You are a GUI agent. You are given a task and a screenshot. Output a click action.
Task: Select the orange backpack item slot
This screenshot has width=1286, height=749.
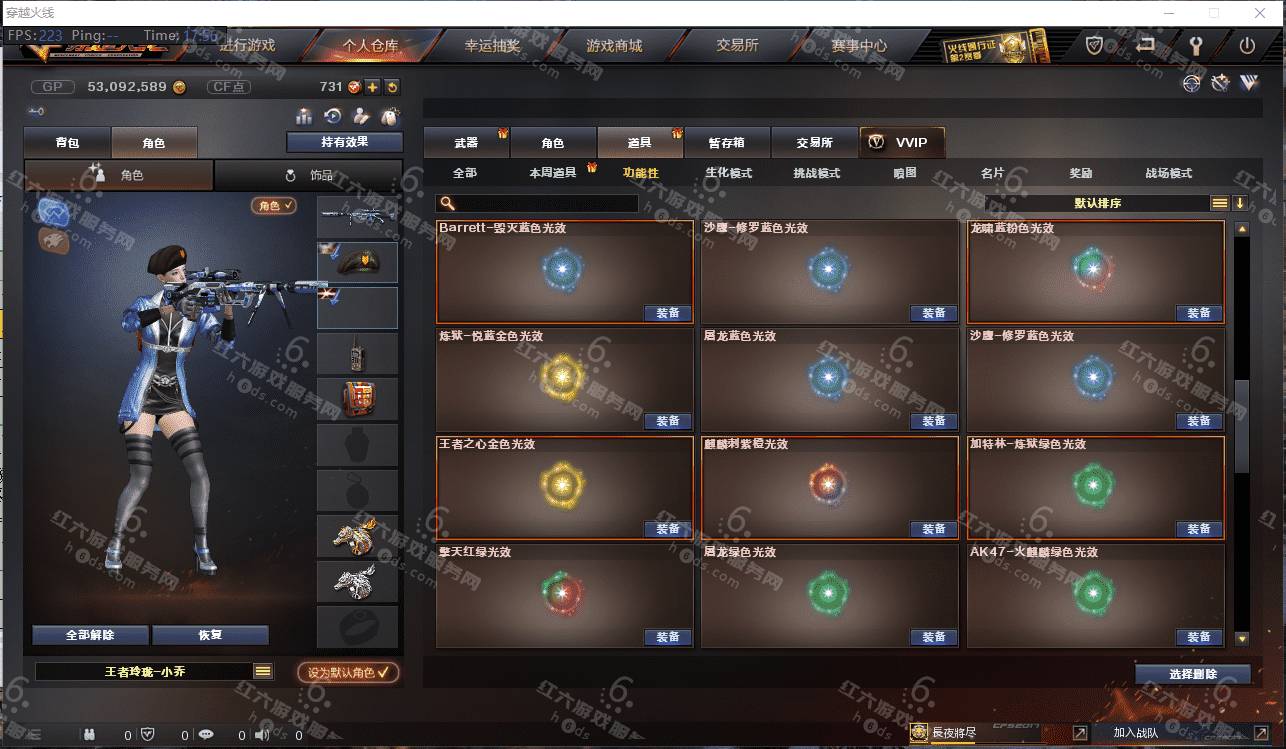358,399
